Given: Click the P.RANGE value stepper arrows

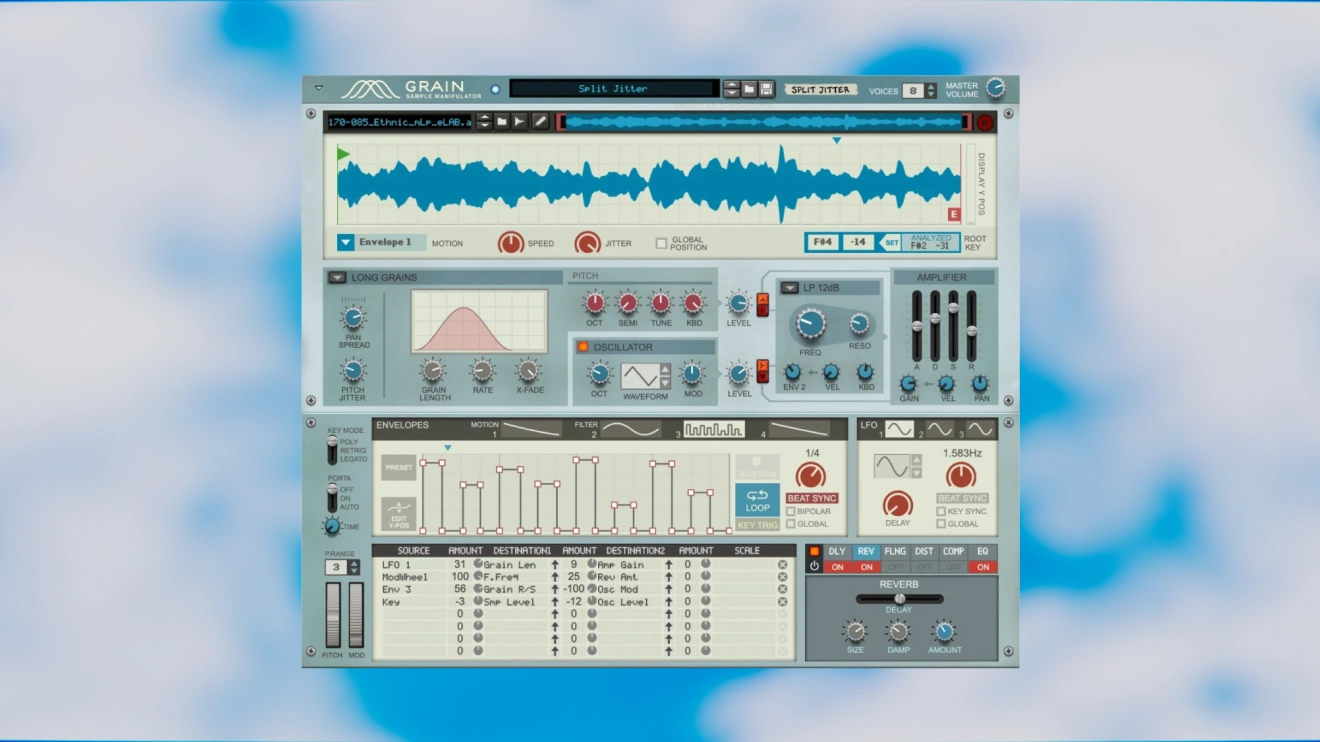Looking at the screenshot, I should coord(353,567).
